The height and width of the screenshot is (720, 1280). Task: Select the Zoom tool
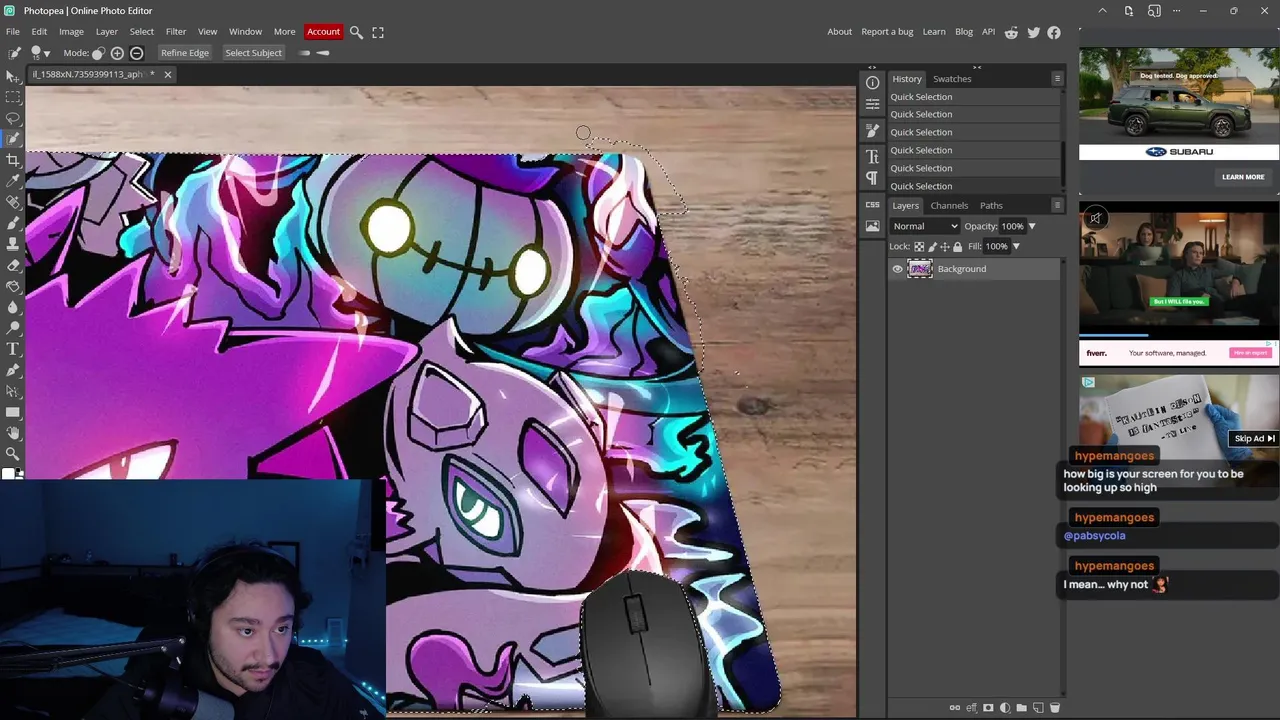point(12,454)
